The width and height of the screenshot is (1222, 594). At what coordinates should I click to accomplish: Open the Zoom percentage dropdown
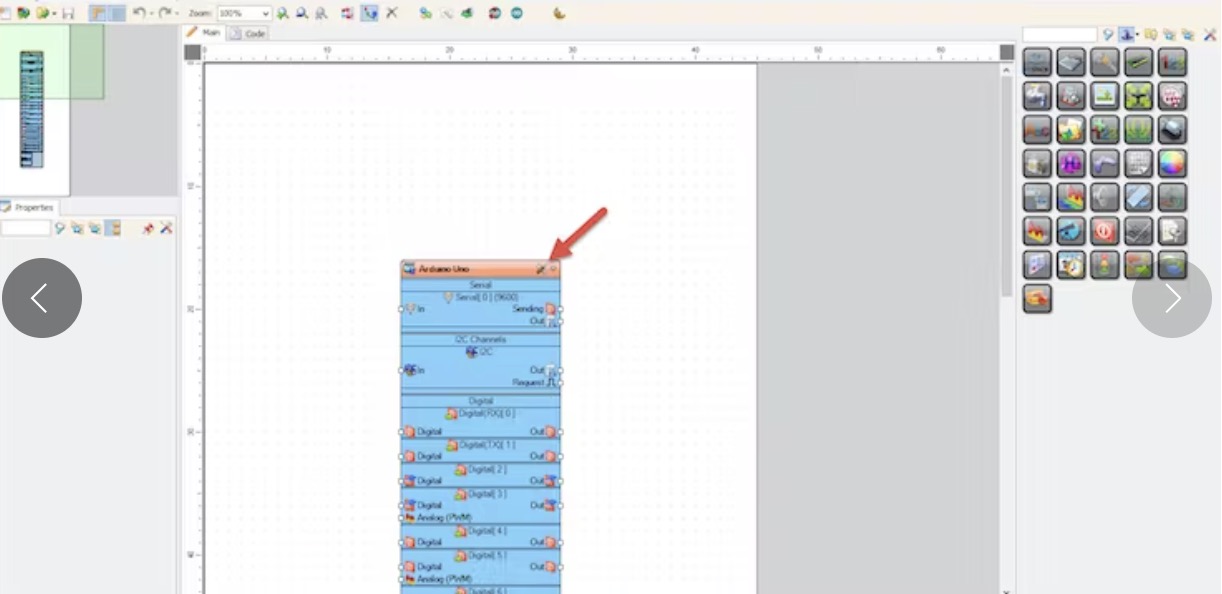[x=265, y=14]
